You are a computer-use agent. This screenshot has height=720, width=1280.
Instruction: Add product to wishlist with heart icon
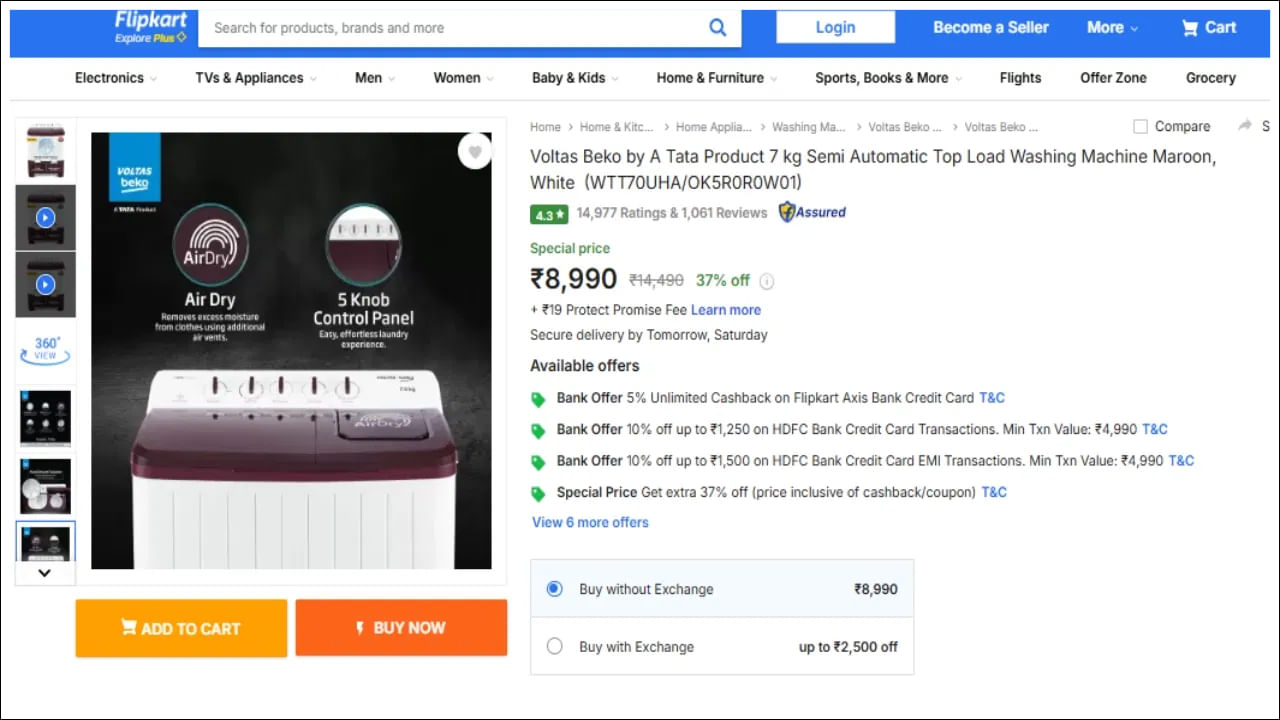coord(475,152)
